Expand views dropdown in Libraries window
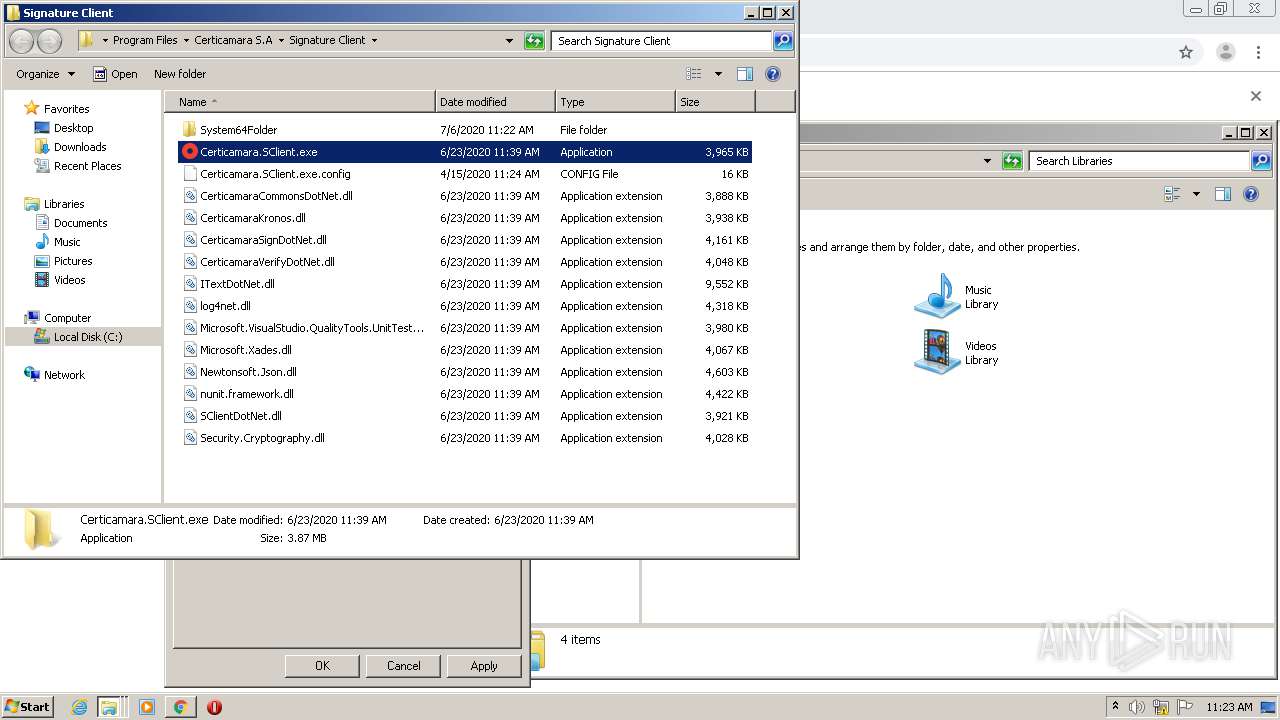Screen dimensions: 1280x720 point(1196,194)
